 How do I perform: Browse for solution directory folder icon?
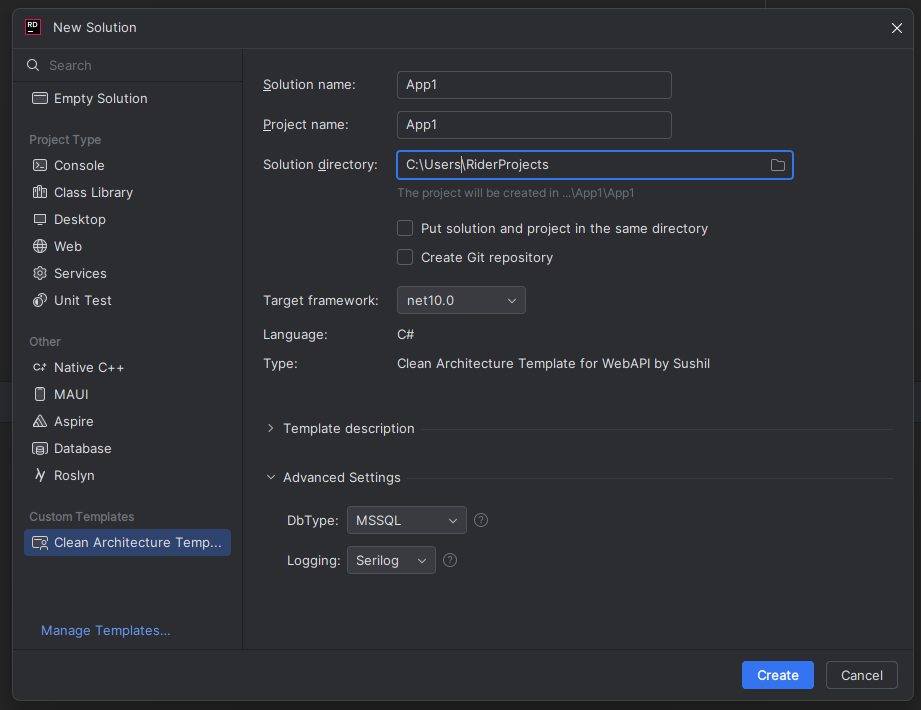(x=777, y=165)
